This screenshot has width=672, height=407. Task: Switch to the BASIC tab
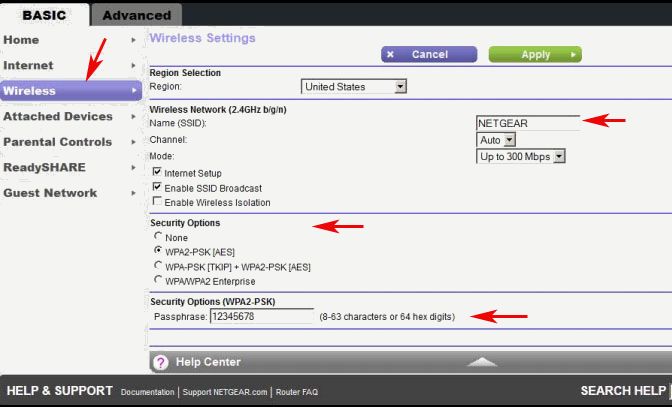point(44,15)
